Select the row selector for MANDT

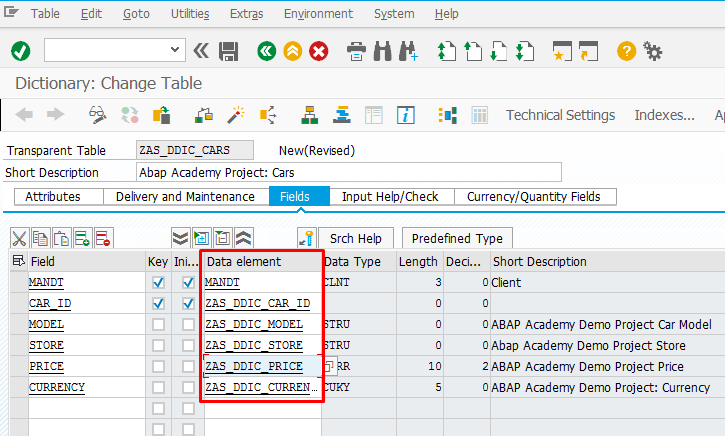[19, 282]
